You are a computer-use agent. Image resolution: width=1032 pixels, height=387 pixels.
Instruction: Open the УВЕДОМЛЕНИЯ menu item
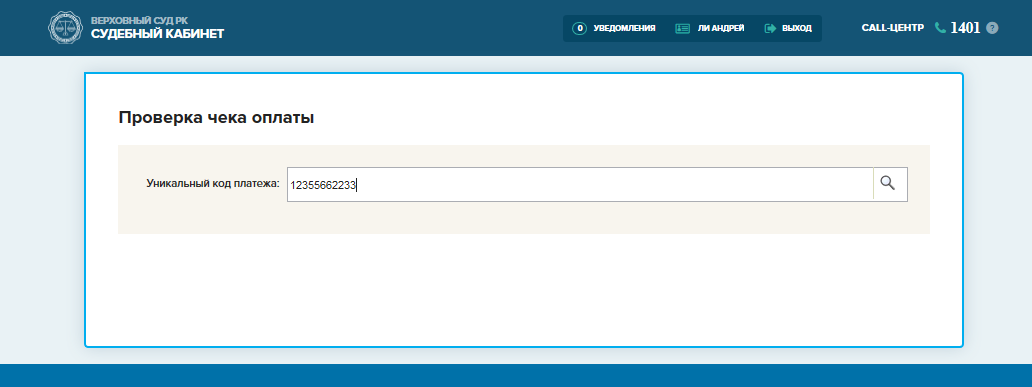[624, 28]
